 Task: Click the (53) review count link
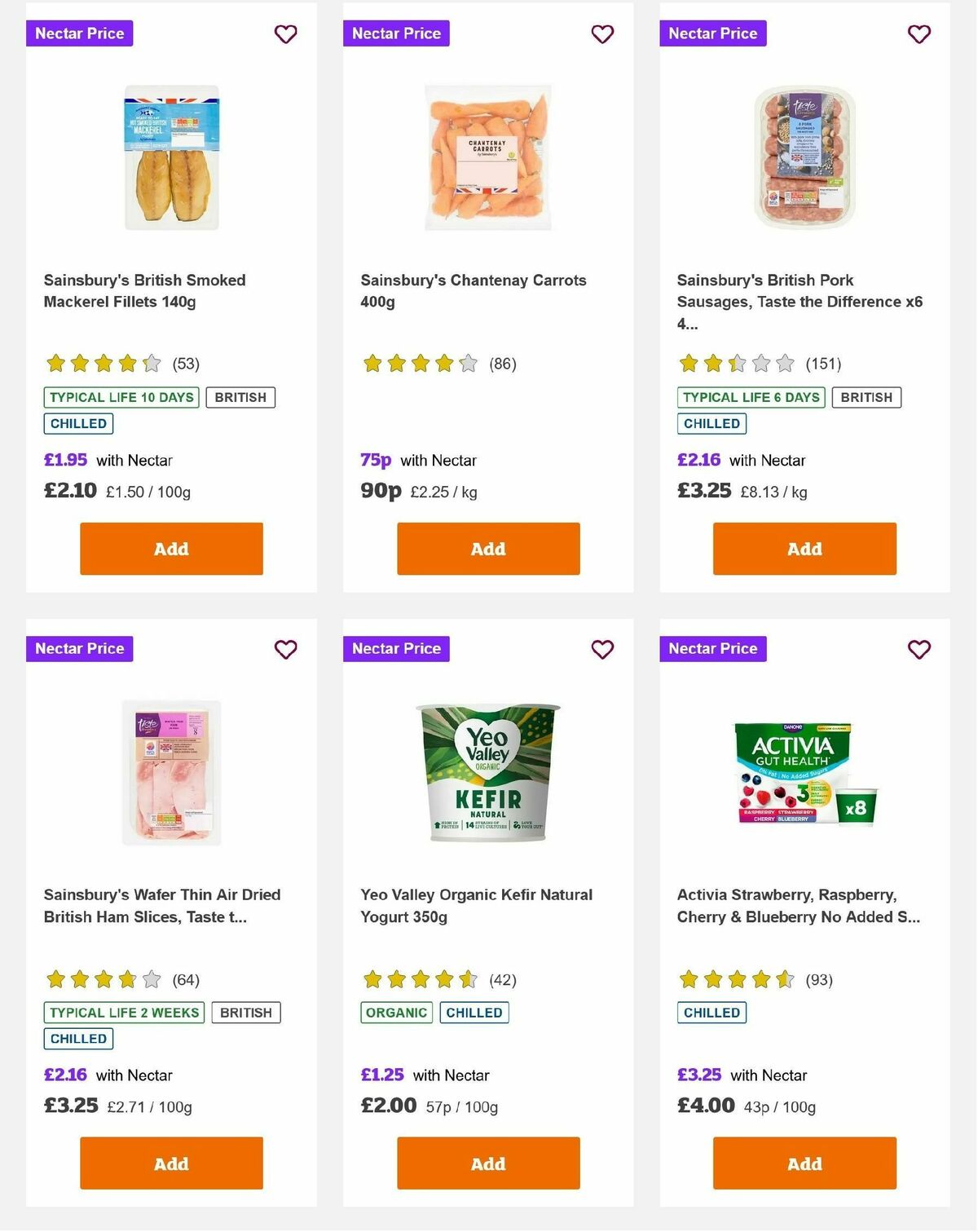pyautogui.click(x=185, y=364)
